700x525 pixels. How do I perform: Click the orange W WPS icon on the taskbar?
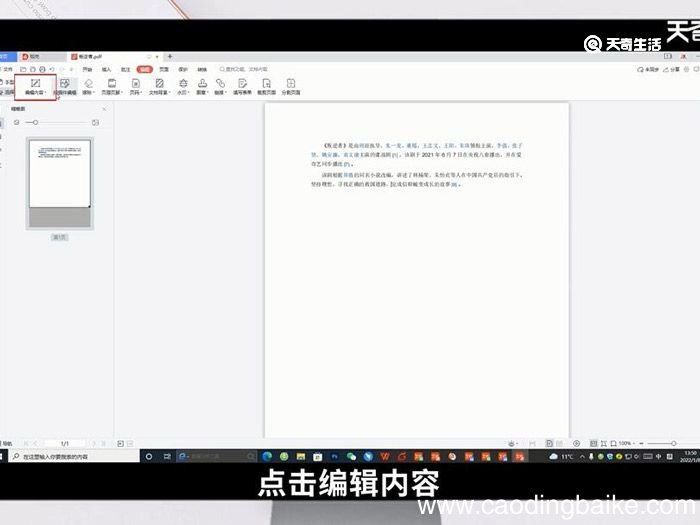pyautogui.click(x=385, y=456)
